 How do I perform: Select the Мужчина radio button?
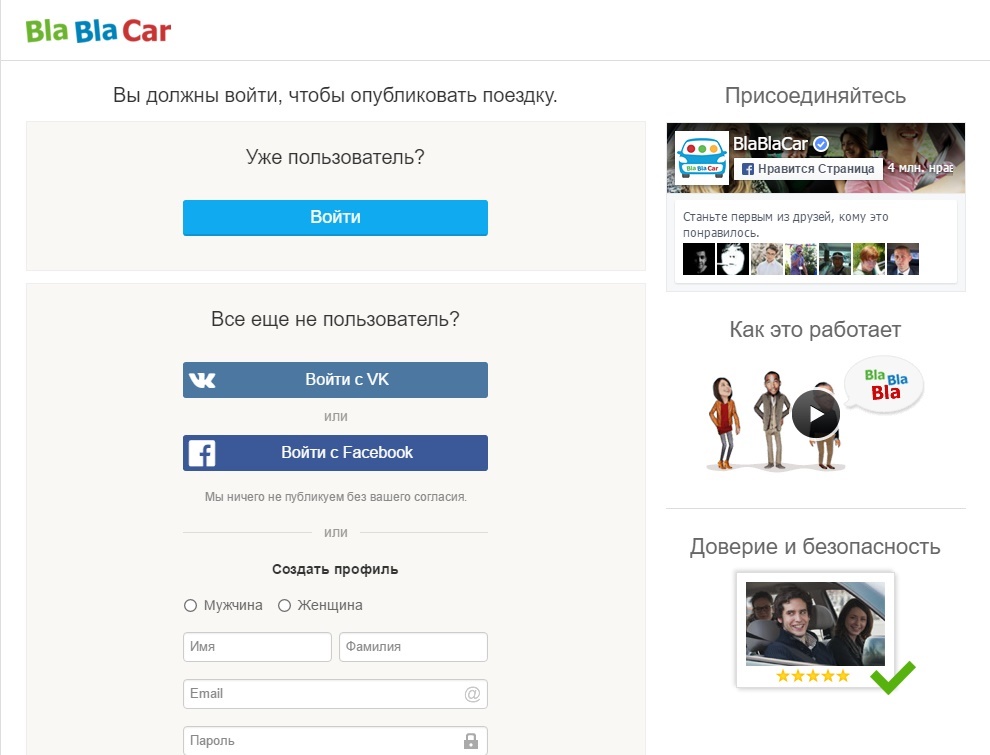click(190, 605)
